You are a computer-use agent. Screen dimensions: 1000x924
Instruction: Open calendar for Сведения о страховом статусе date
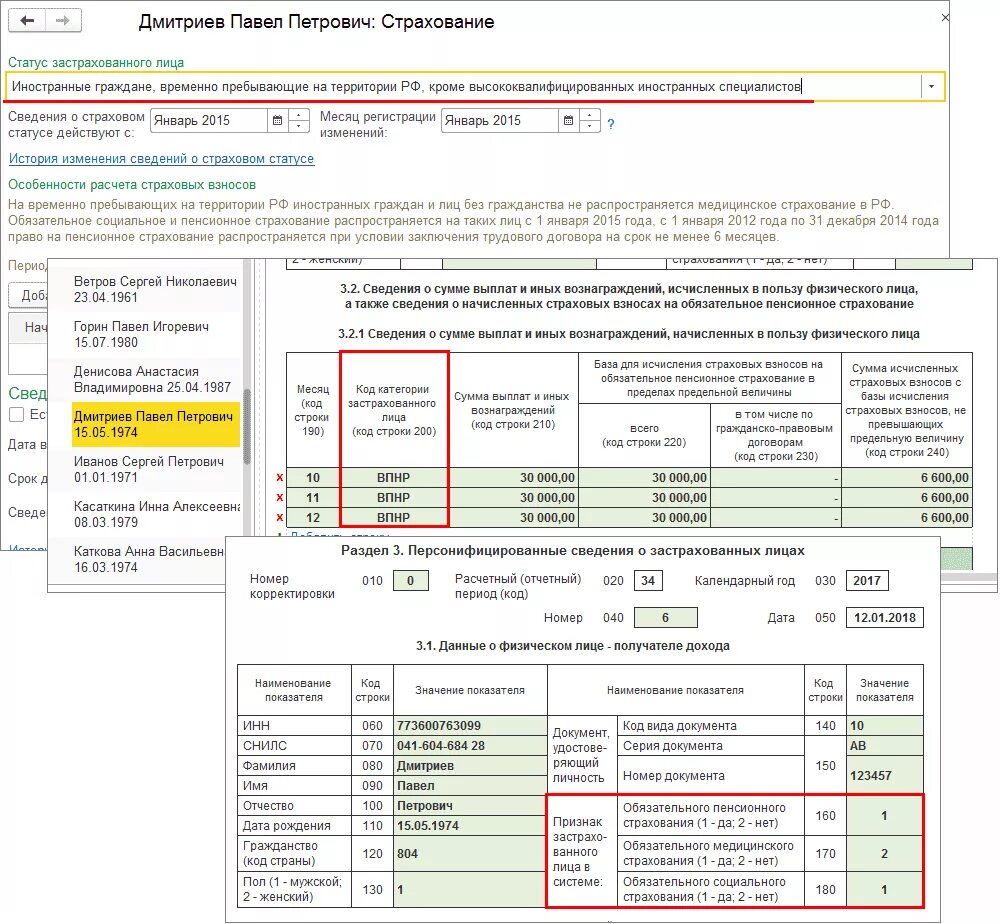[x=277, y=121]
